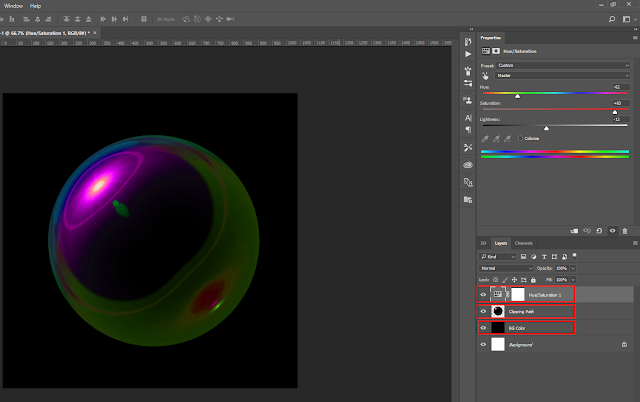Select the Hue/Saturation 1 layer mask thumbnail
The height and width of the screenshot is (402, 640).
tap(518, 295)
